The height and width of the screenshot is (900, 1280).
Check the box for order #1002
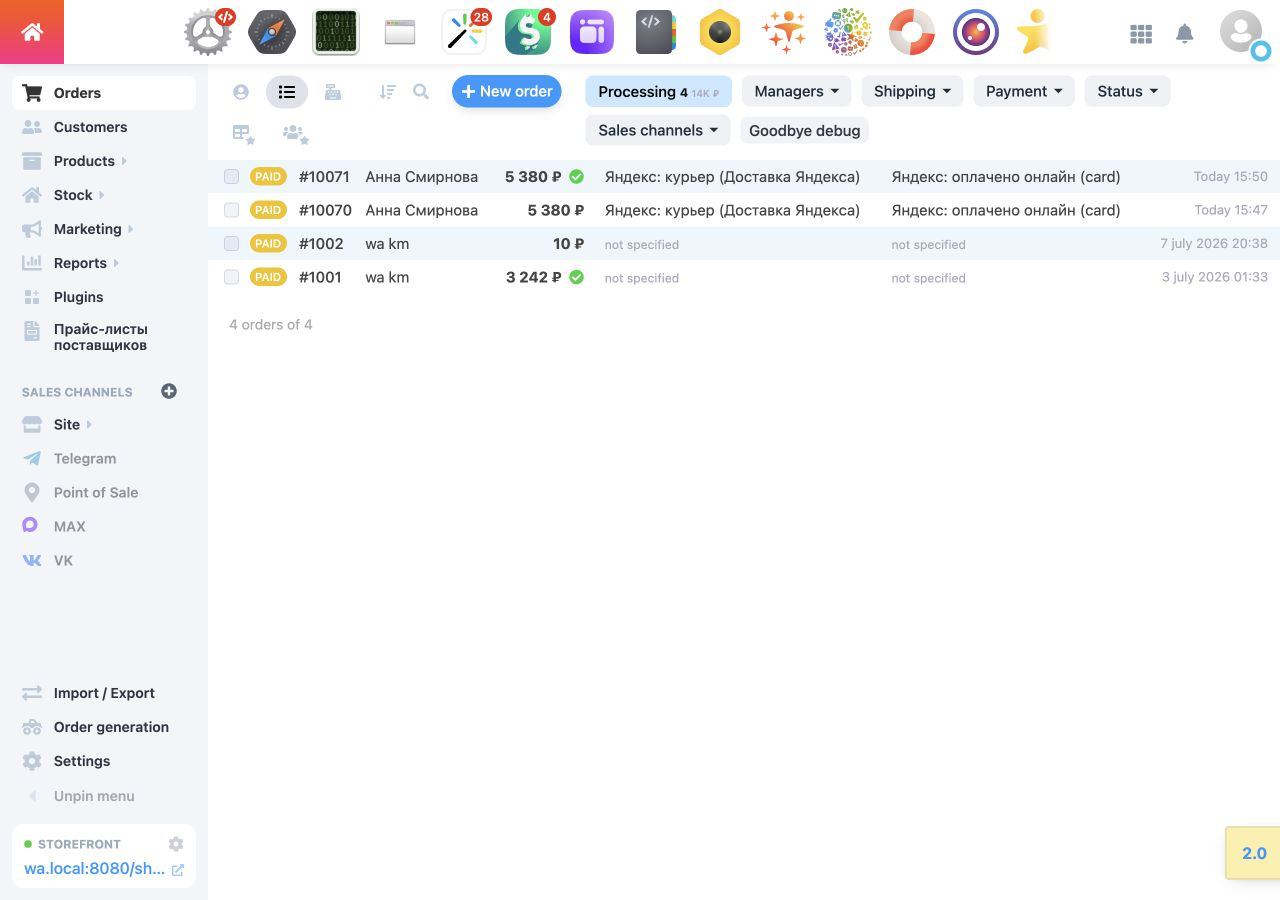tap(232, 244)
